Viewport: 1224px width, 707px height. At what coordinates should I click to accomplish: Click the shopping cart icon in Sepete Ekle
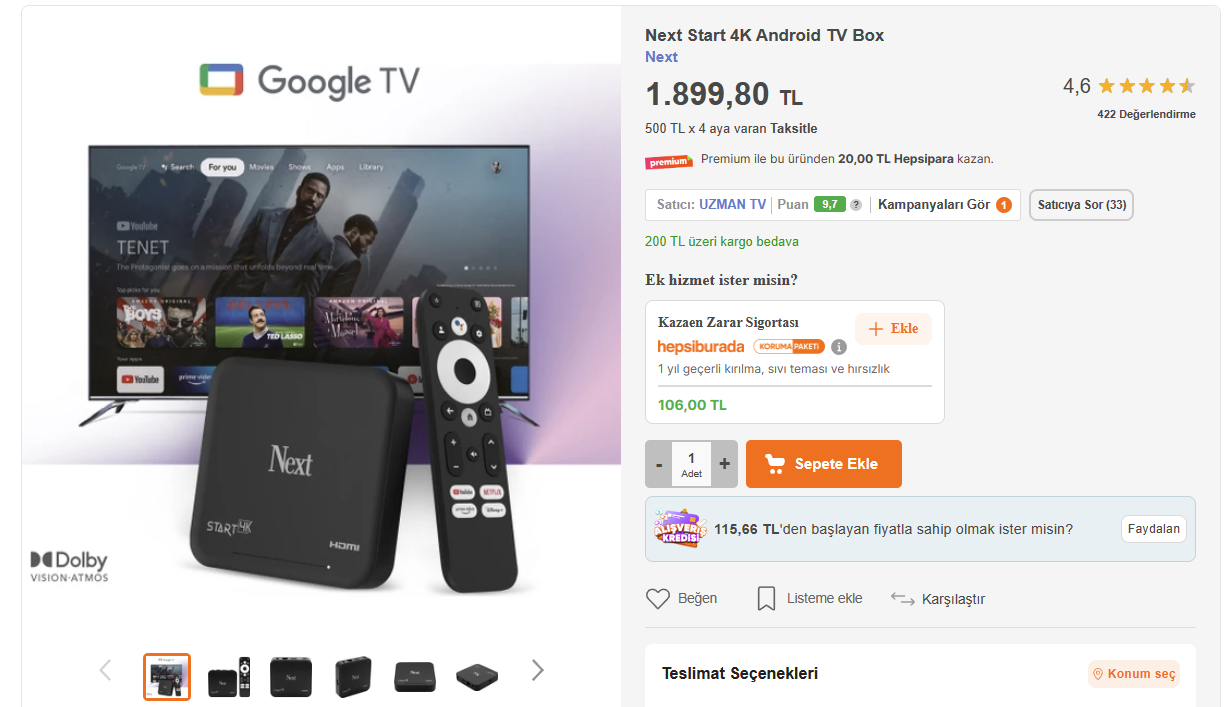775,464
